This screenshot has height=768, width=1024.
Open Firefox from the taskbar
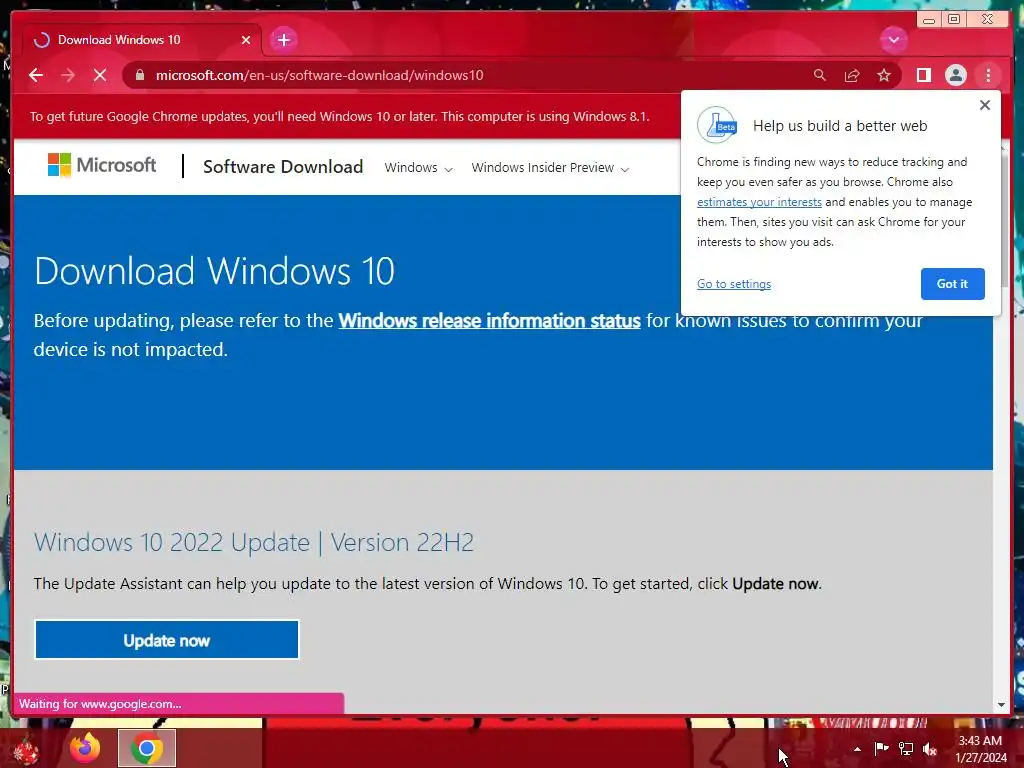click(86, 748)
